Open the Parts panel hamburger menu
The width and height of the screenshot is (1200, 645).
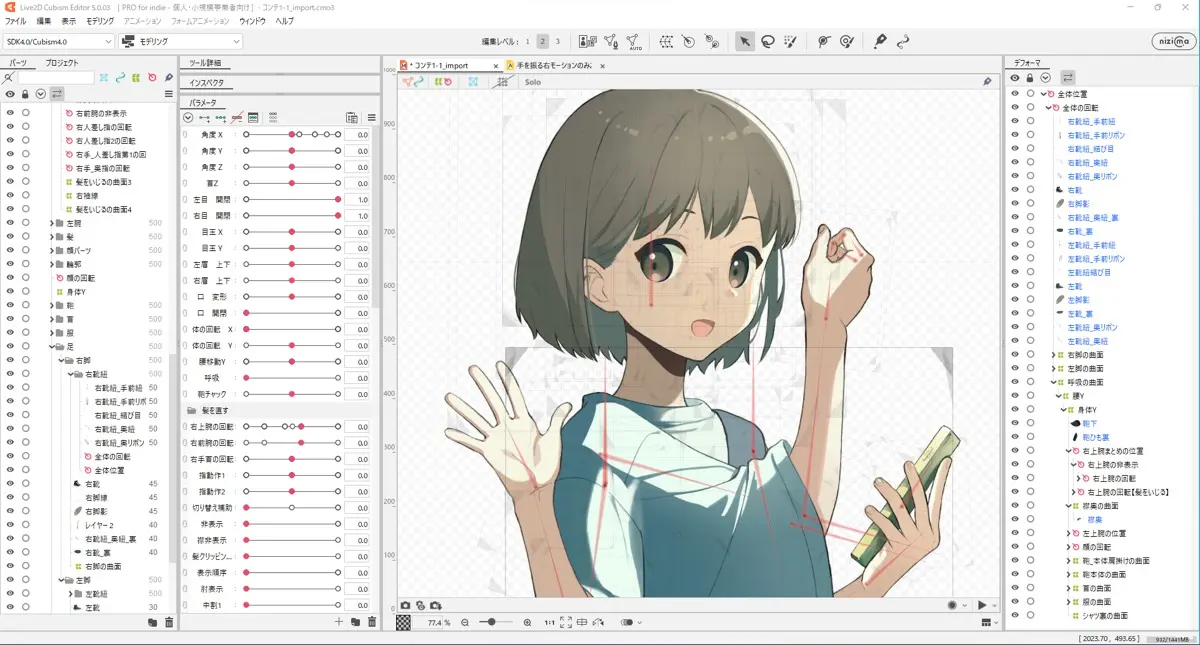click(x=169, y=93)
